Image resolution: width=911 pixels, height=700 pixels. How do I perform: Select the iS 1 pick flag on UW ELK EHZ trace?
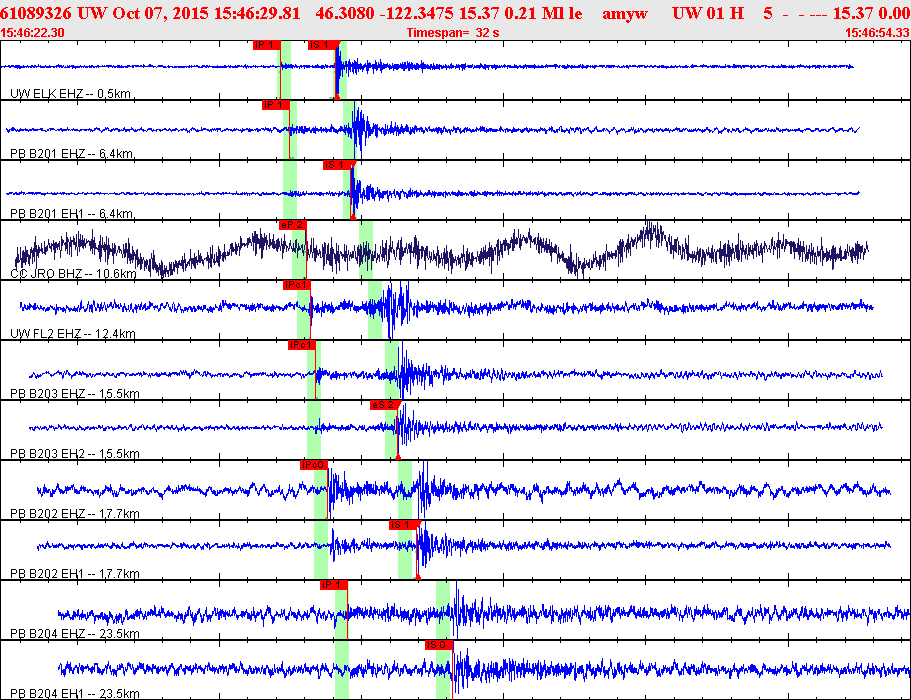tap(322, 45)
